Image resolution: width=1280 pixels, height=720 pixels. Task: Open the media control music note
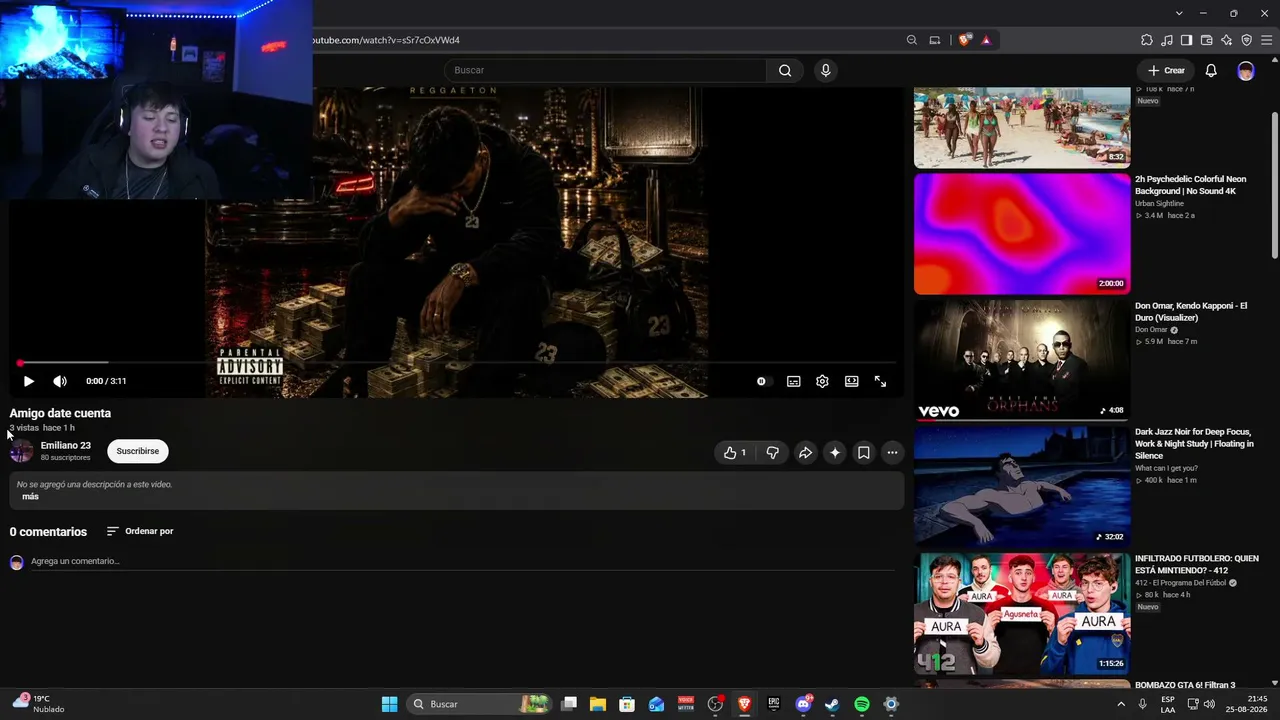1167,40
